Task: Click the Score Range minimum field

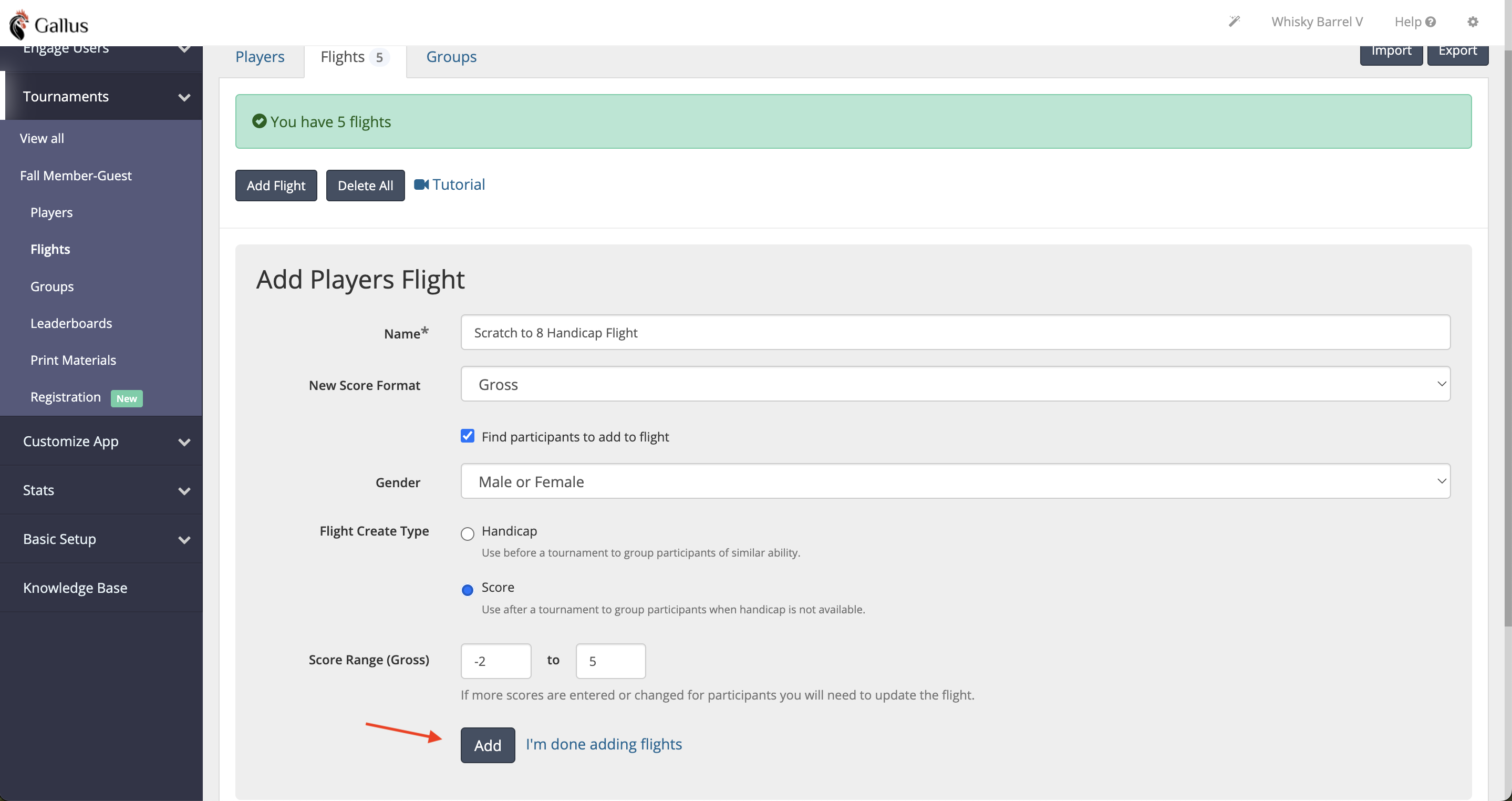Action: pos(496,661)
